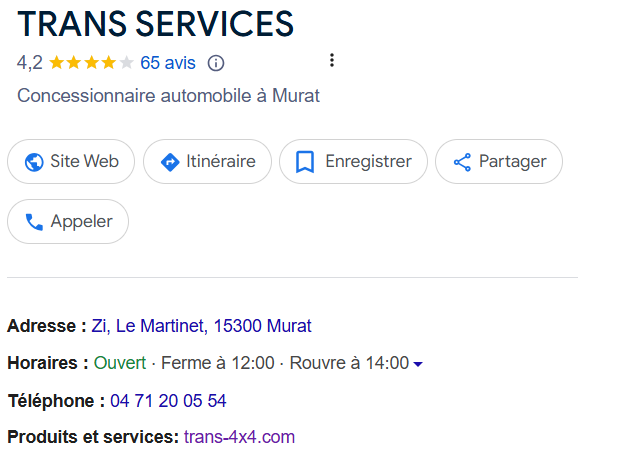Open the three-dot more options menu

332,60
